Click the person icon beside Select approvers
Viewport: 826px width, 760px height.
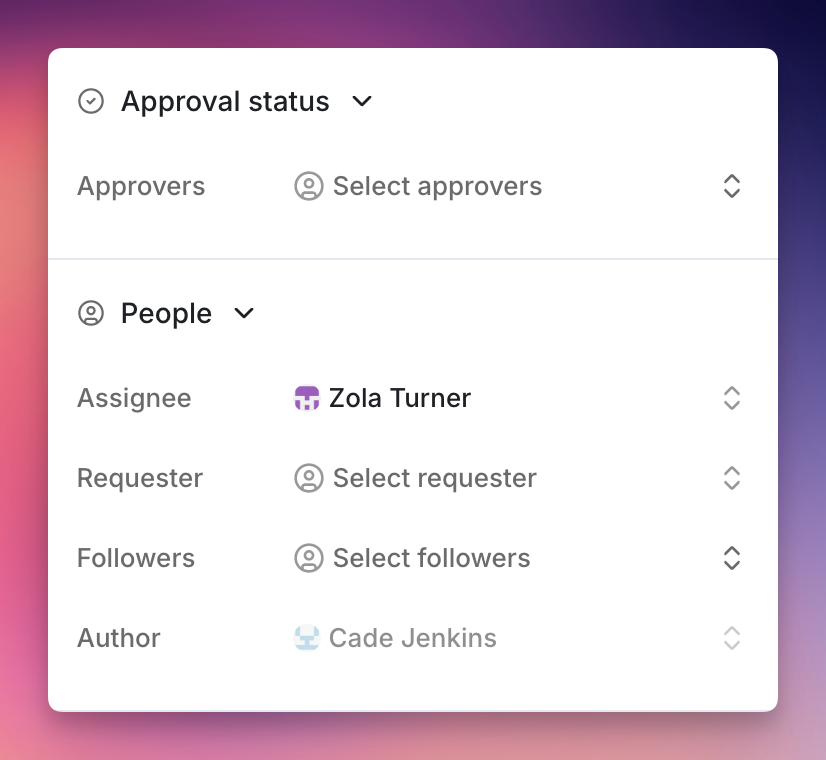pyautogui.click(x=309, y=186)
